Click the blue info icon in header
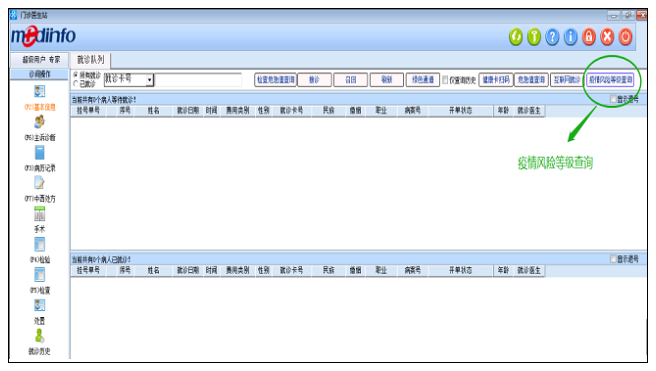The height and width of the screenshot is (371, 656). pos(571,37)
